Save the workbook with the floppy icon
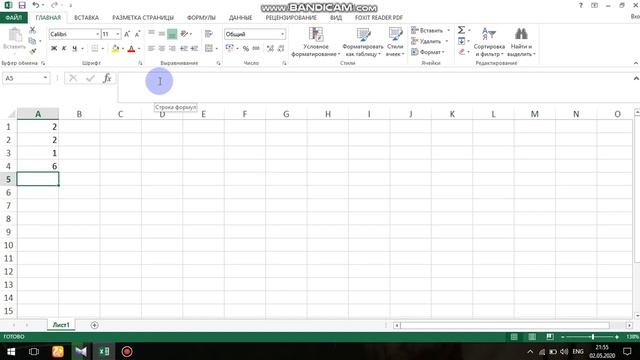Image resolution: width=640 pixels, height=360 pixels. 22,5
